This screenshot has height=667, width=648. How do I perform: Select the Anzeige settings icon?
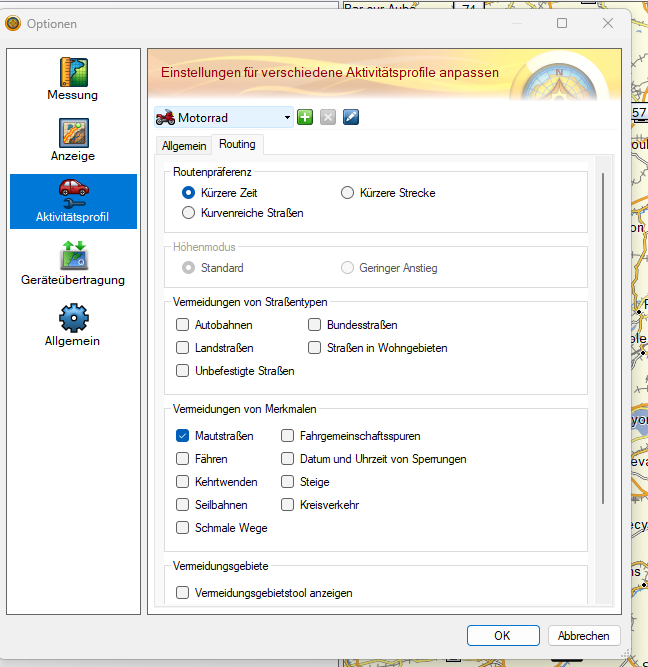click(73, 140)
